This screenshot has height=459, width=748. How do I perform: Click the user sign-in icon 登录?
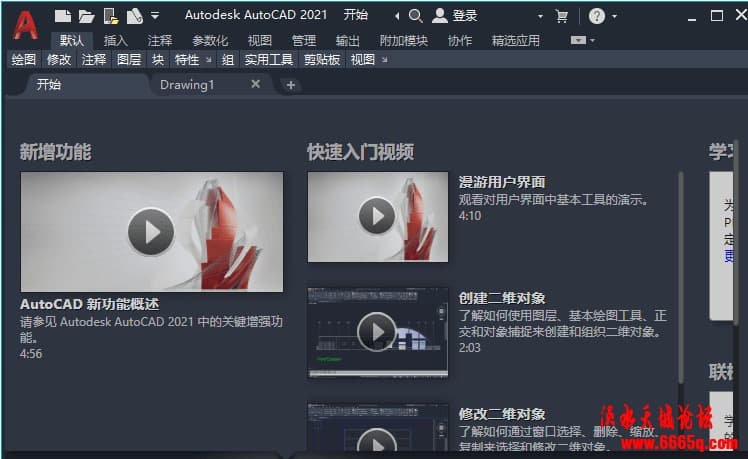coord(454,16)
